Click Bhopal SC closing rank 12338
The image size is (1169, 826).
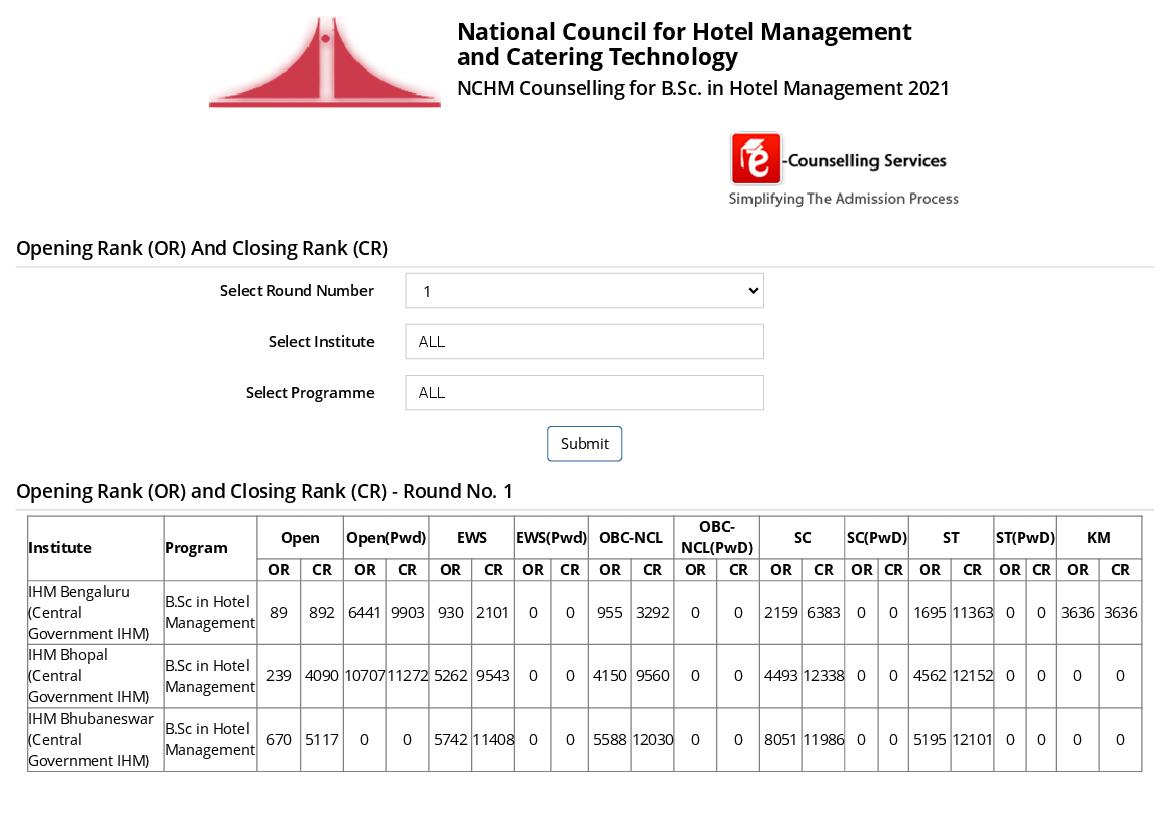tap(824, 676)
